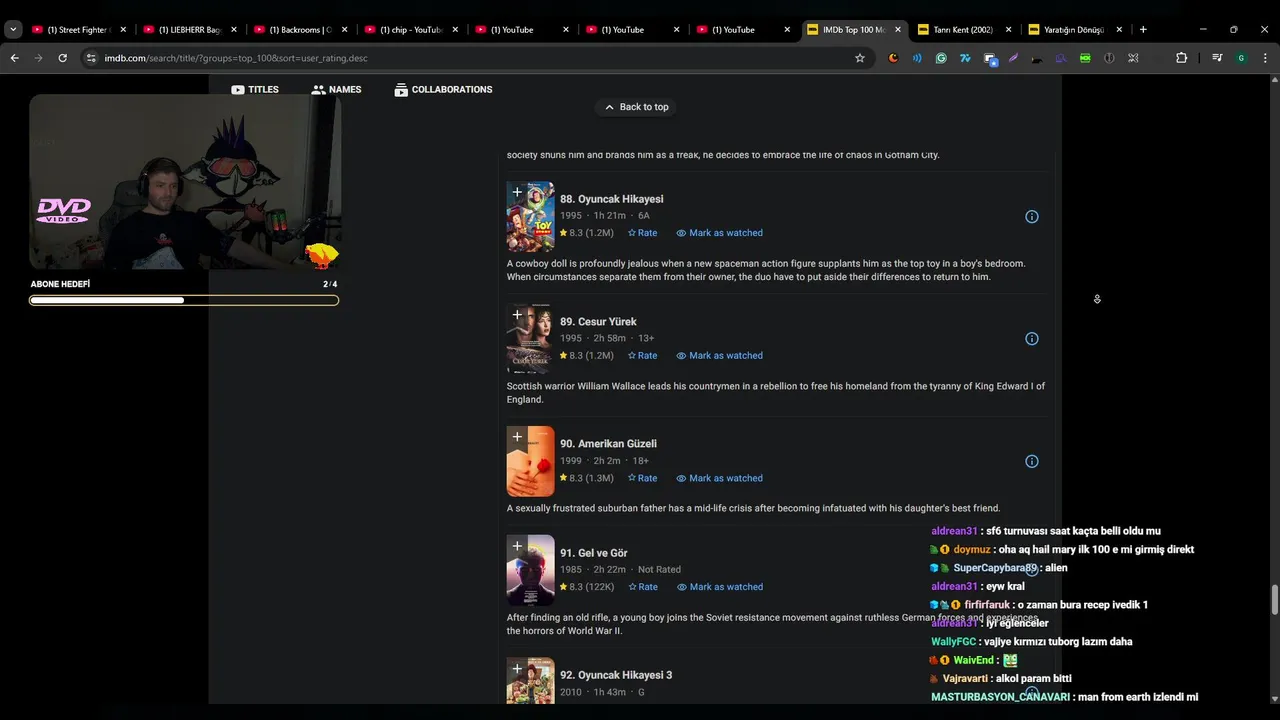Switch to the chip - YouTube tab

click(x=410, y=30)
